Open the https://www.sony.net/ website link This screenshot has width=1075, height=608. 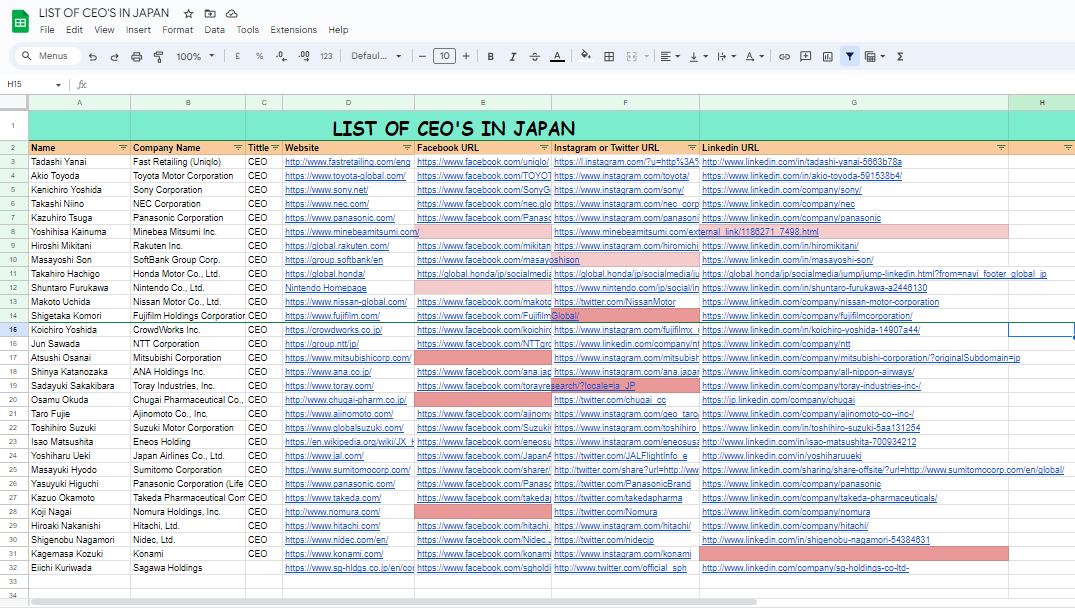(326, 190)
